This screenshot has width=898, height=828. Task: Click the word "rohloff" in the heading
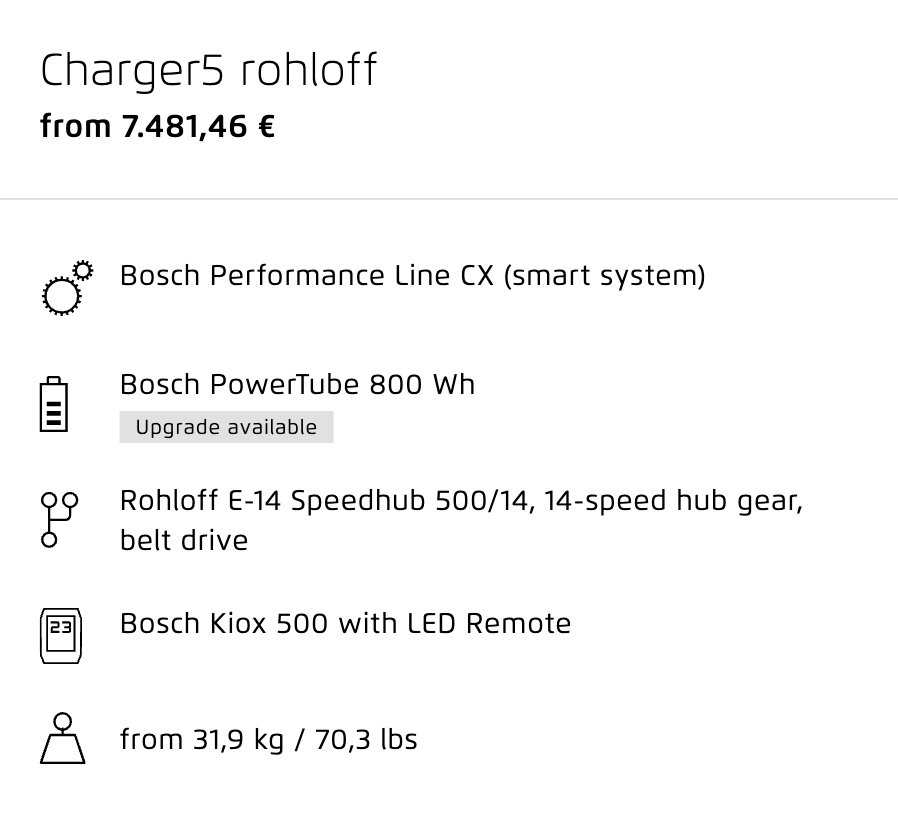[x=308, y=70]
